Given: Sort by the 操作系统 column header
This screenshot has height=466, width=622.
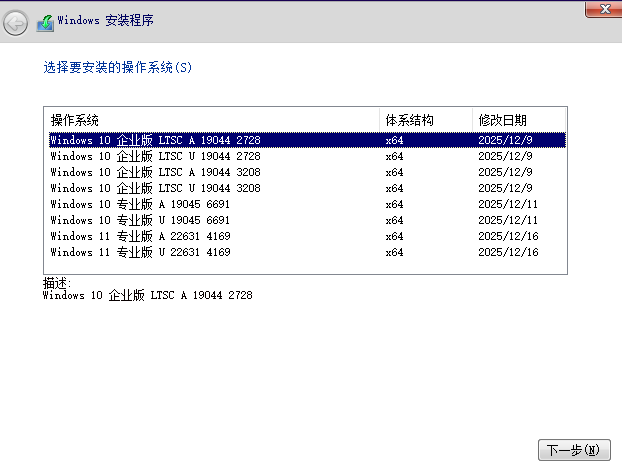Looking at the screenshot, I should pos(210,120).
